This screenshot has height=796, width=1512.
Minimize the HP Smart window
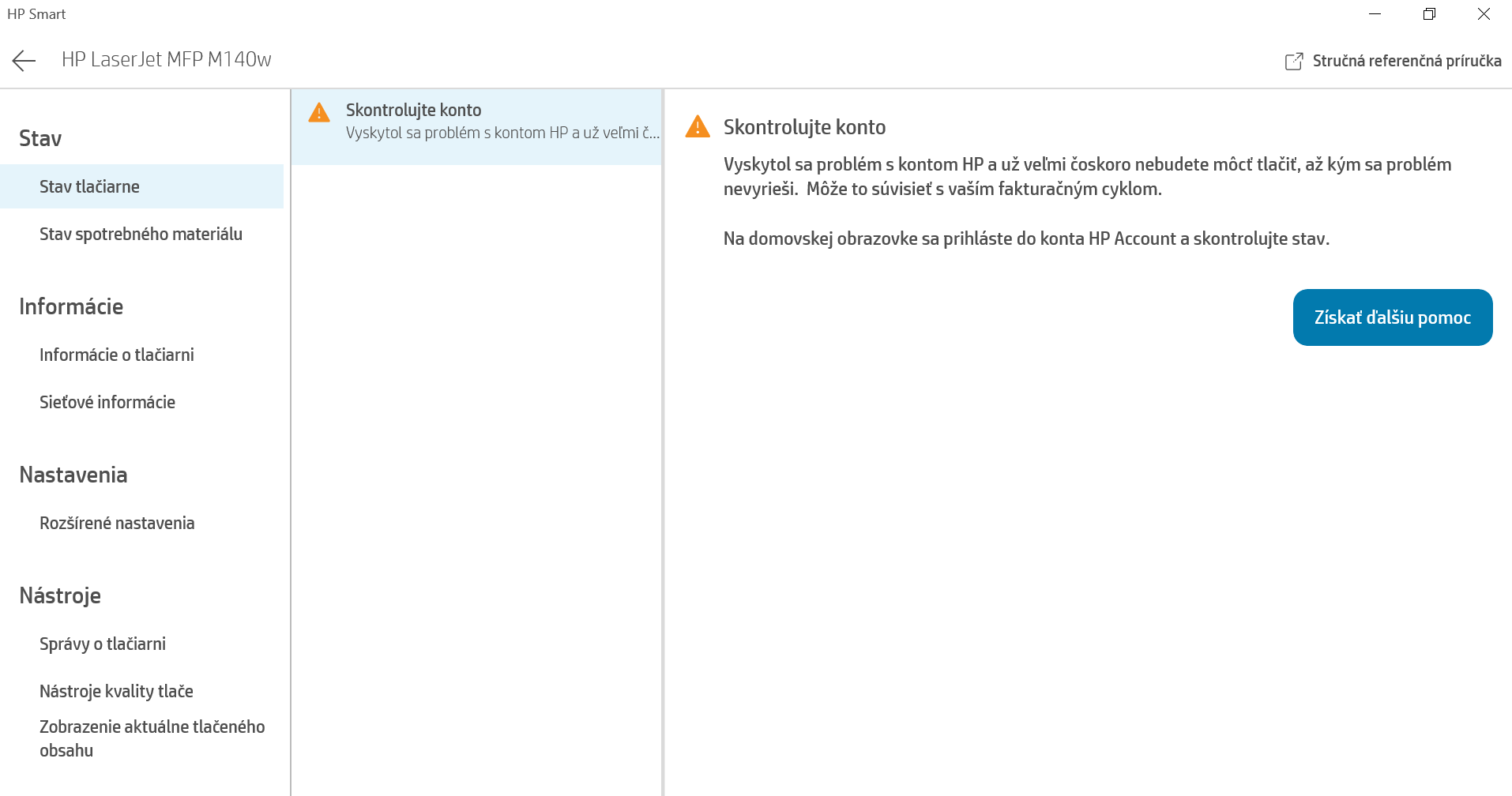1375,14
